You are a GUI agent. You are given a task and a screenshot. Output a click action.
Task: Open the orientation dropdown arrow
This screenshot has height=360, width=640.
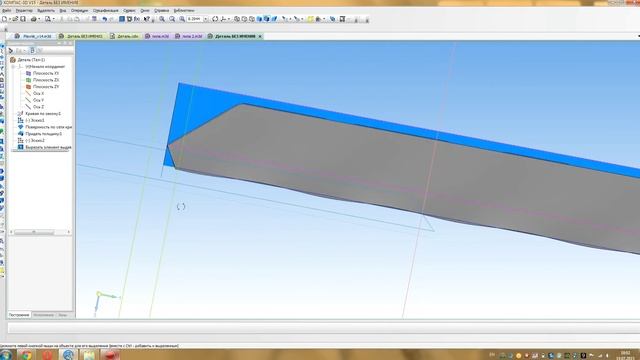(229, 19)
